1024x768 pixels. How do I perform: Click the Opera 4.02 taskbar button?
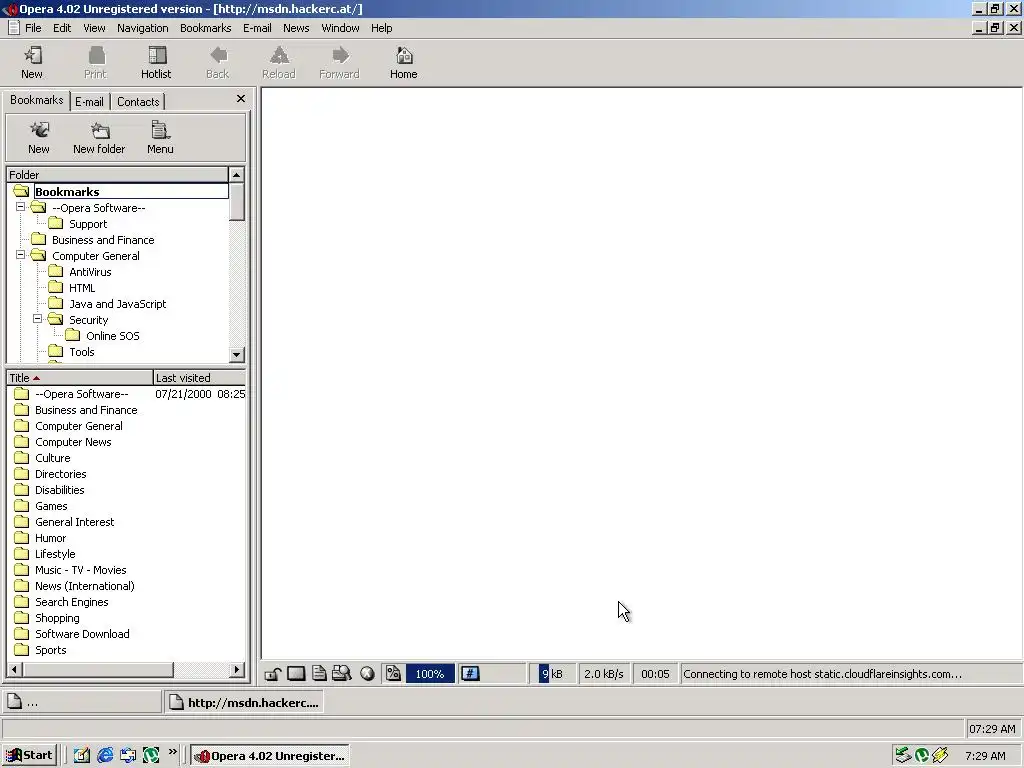pos(270,756)
